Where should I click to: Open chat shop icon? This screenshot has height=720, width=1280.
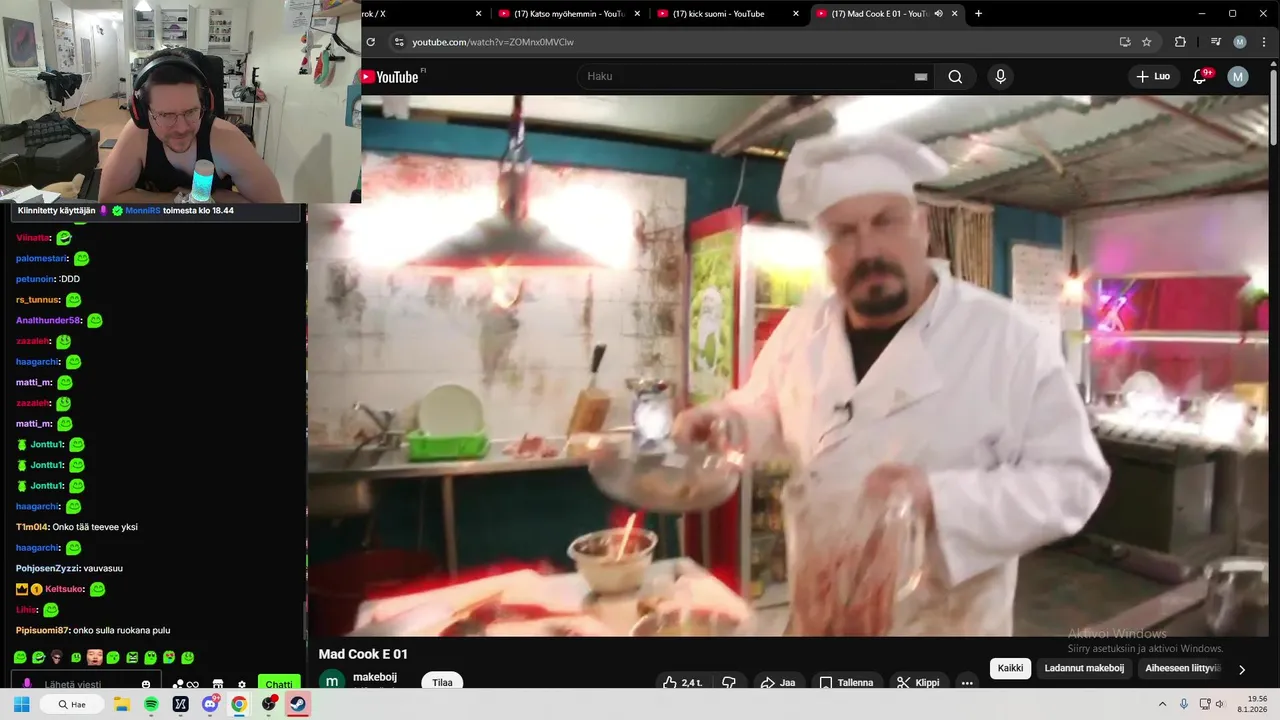point(218,685)
